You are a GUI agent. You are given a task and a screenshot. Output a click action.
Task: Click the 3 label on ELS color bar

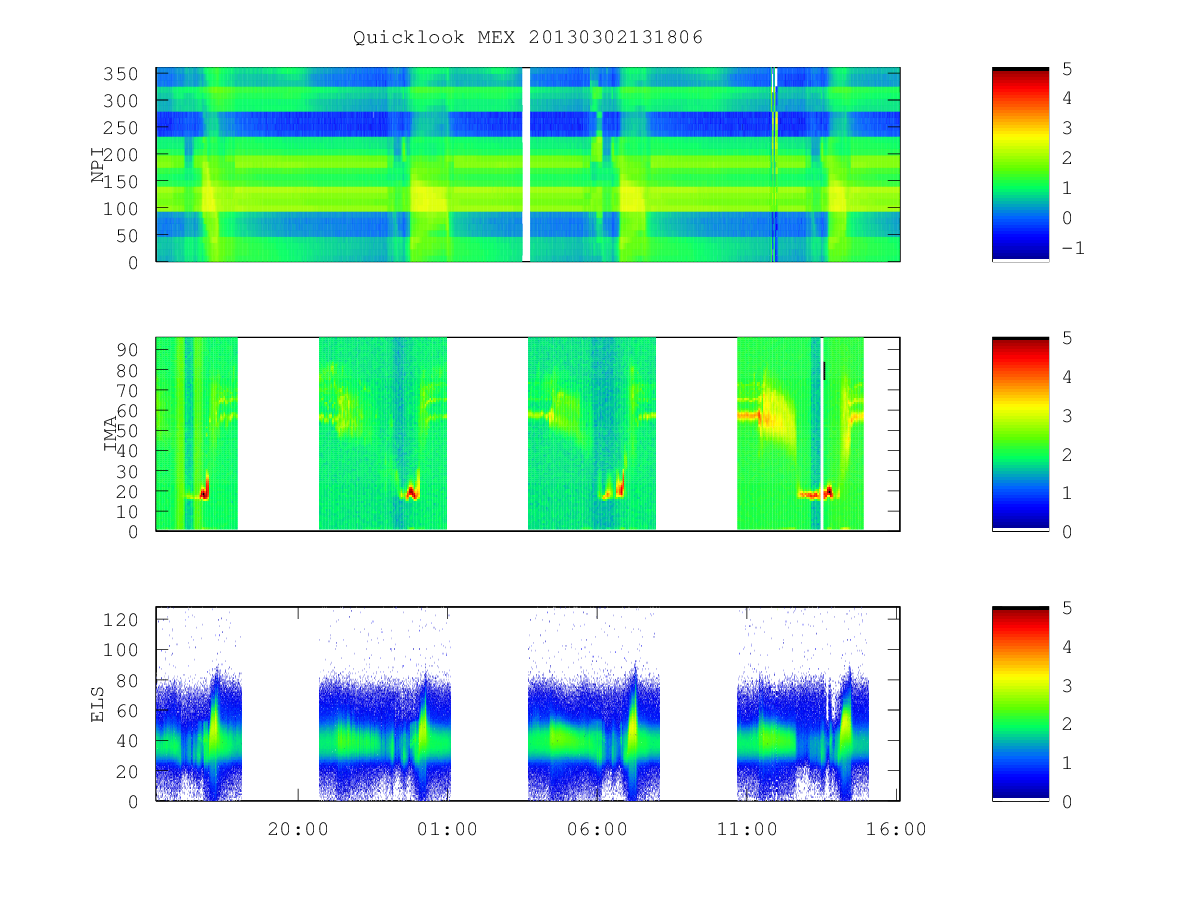point(1066,685)
